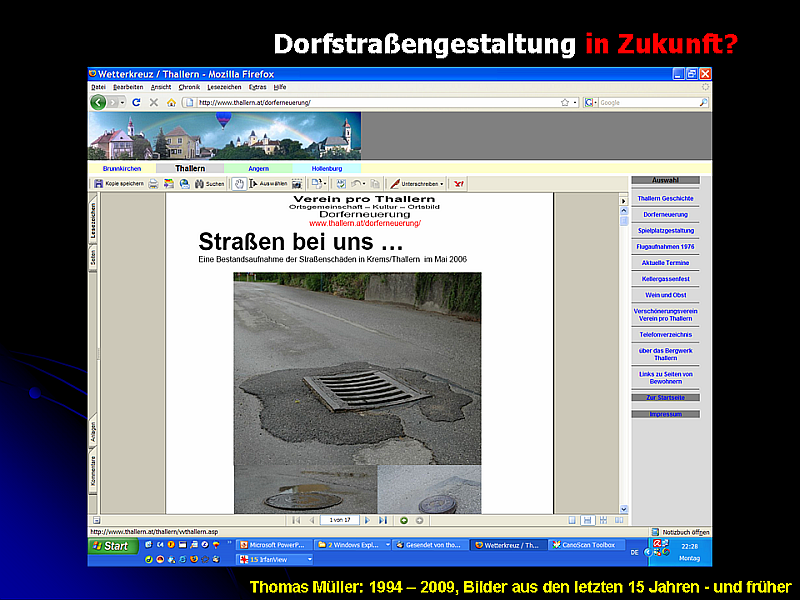Switch to the Angern tab
This screenshot has height=600, width=800.
[x=258, y=168]
